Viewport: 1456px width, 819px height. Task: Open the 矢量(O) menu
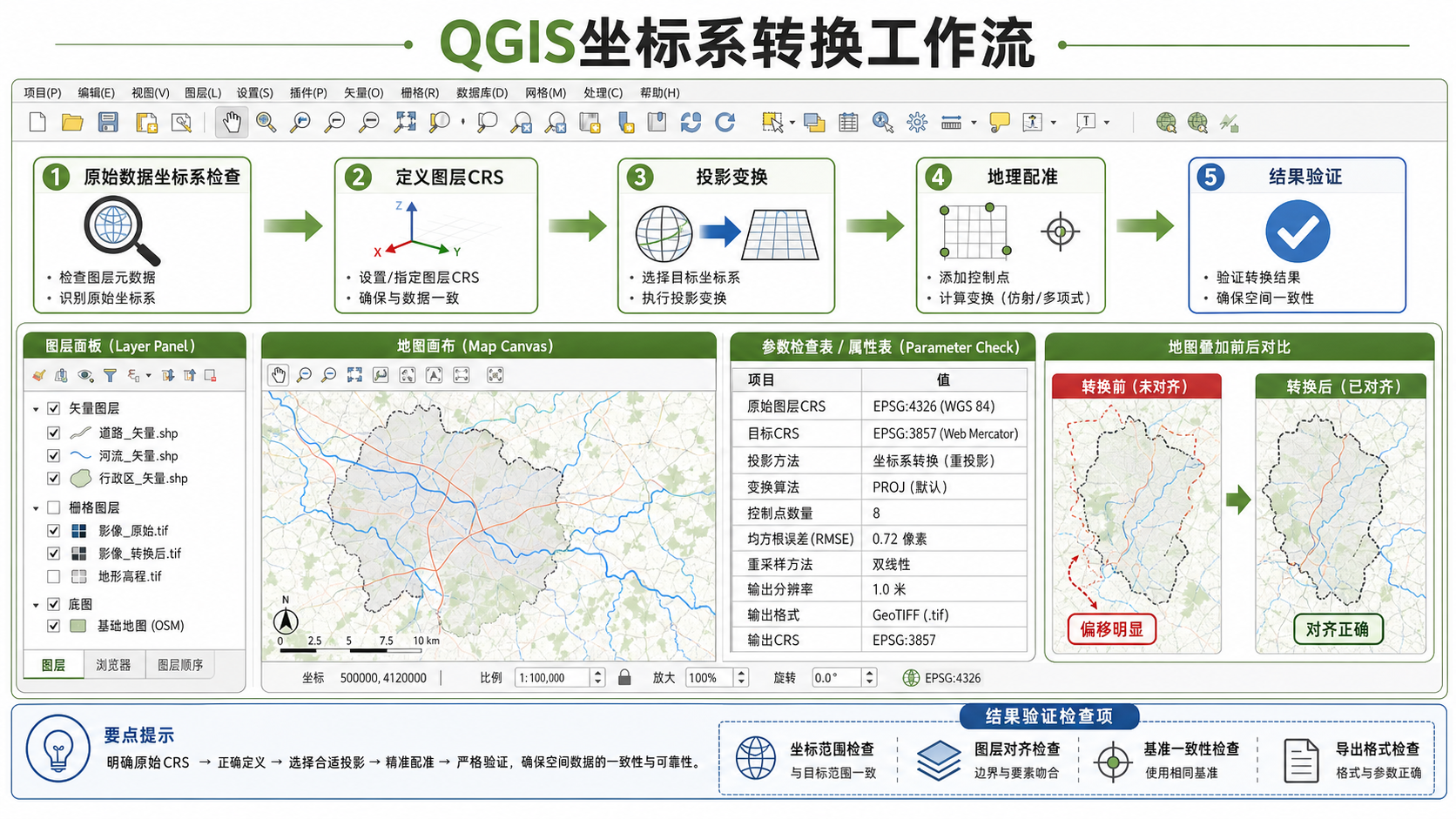[363, 92]
